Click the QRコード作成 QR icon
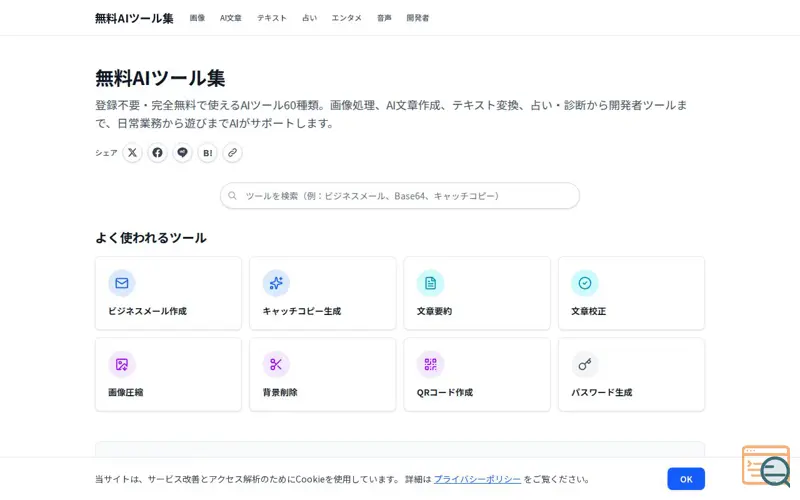This screenshot has width=800, height=500. tap(430, 364)
